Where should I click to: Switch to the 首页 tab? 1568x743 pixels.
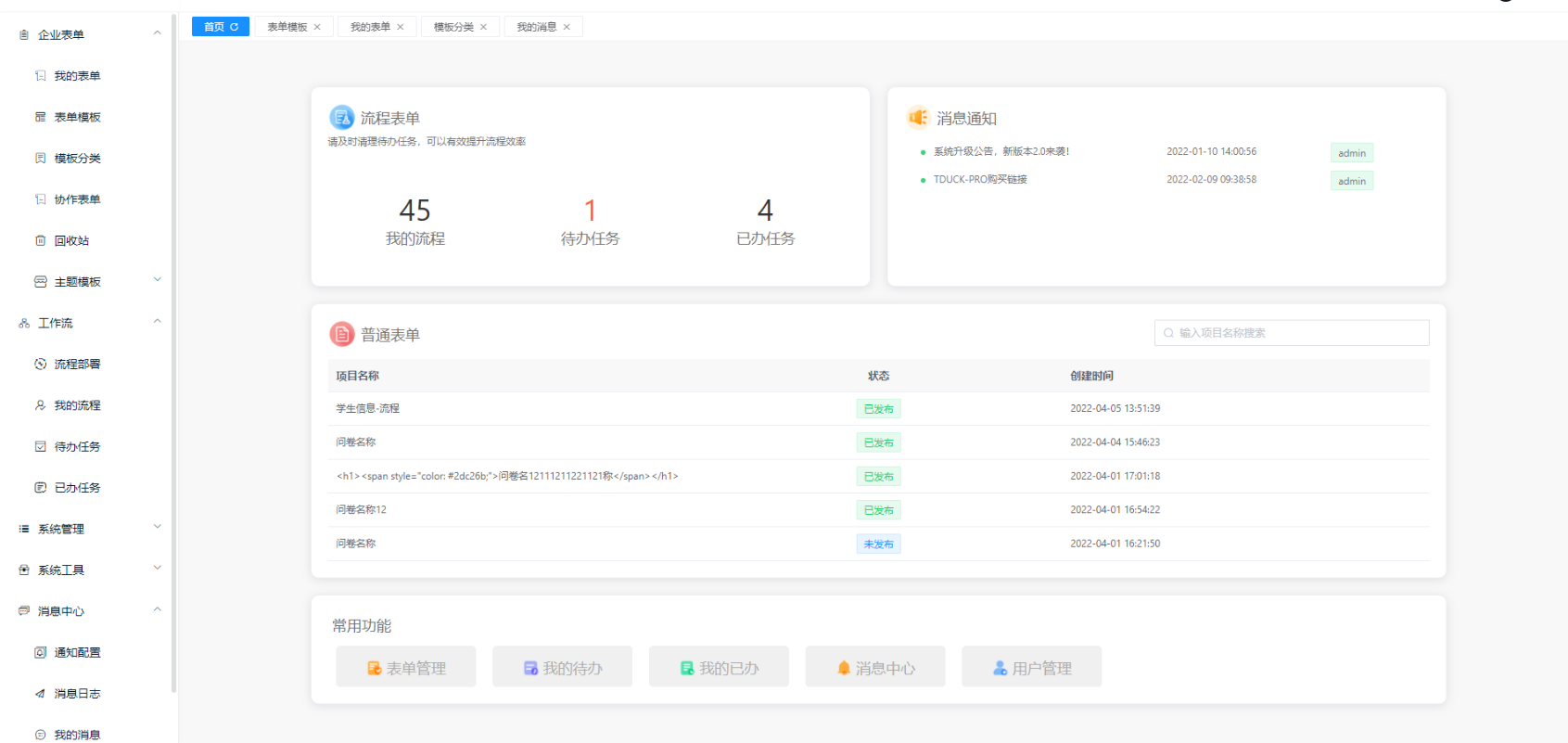(221, 27)
